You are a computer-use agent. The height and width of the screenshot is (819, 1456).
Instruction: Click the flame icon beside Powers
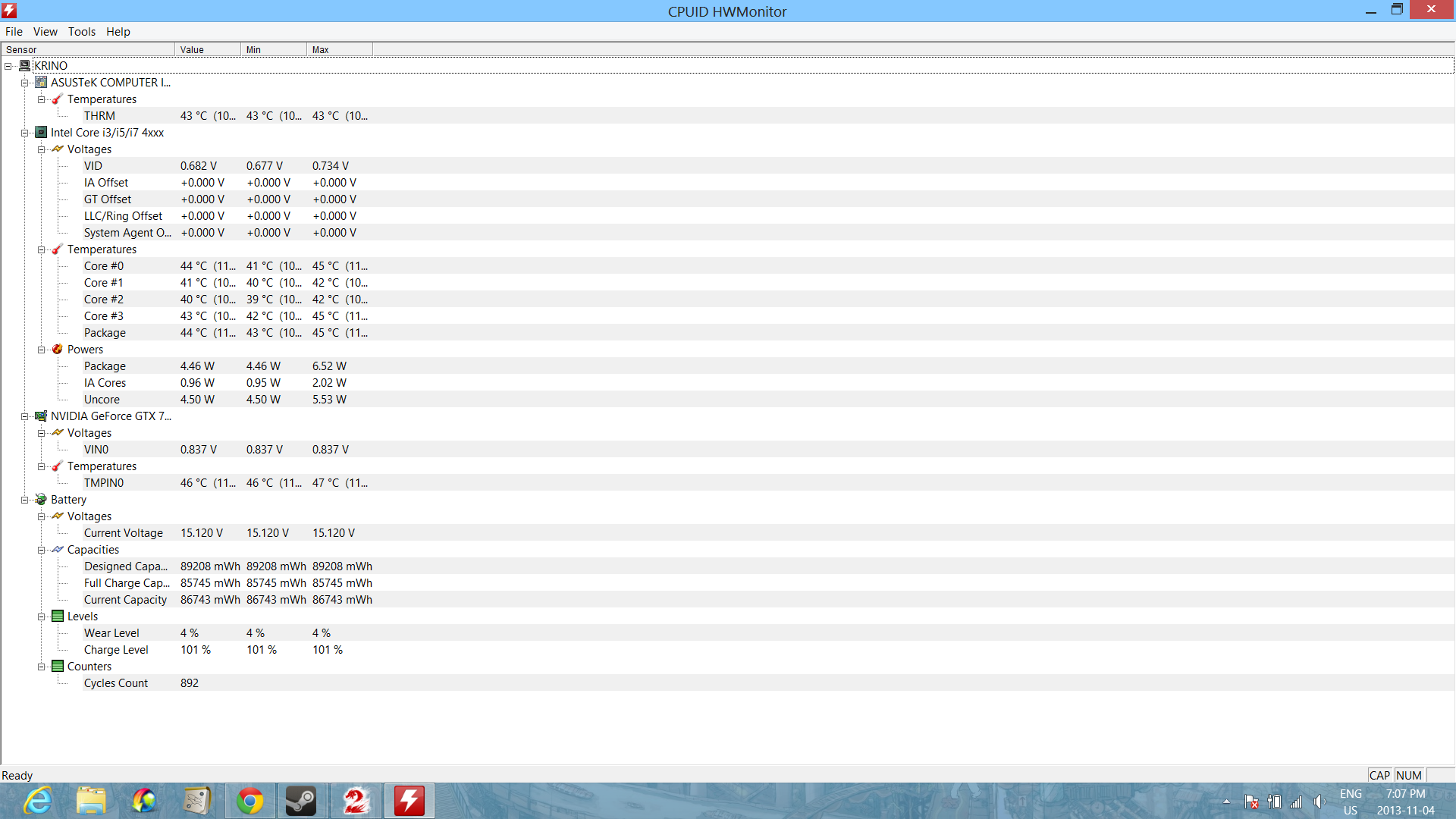tap(58, 350)
